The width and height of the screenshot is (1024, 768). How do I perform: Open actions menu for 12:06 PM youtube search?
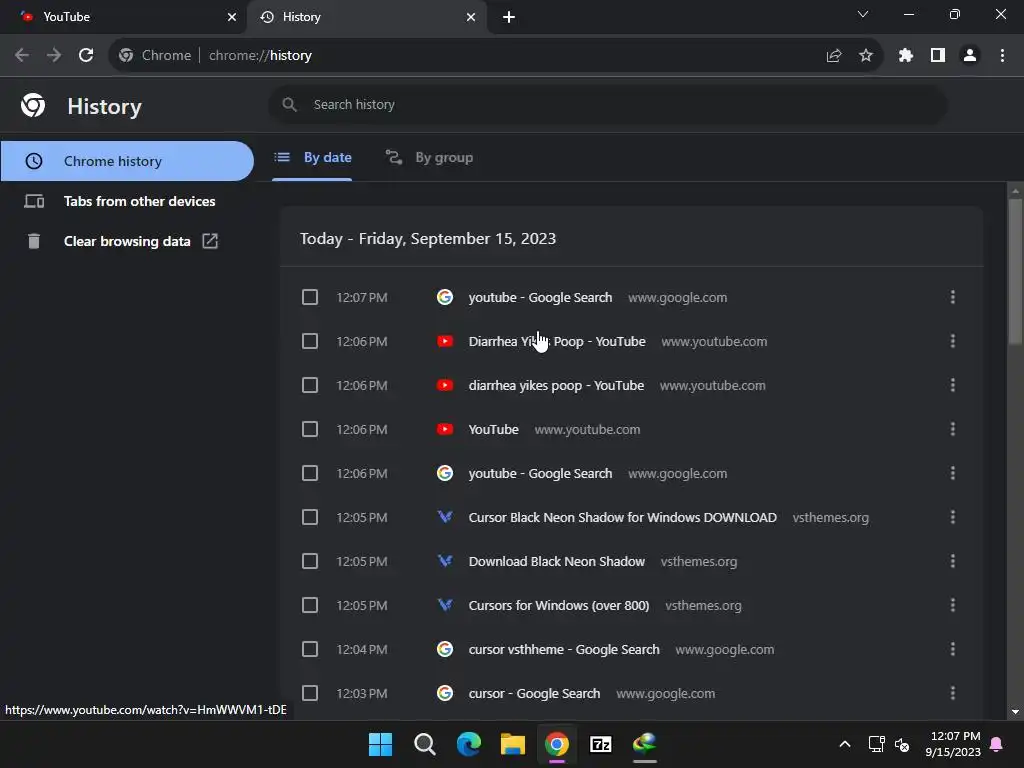click(953, 473)
